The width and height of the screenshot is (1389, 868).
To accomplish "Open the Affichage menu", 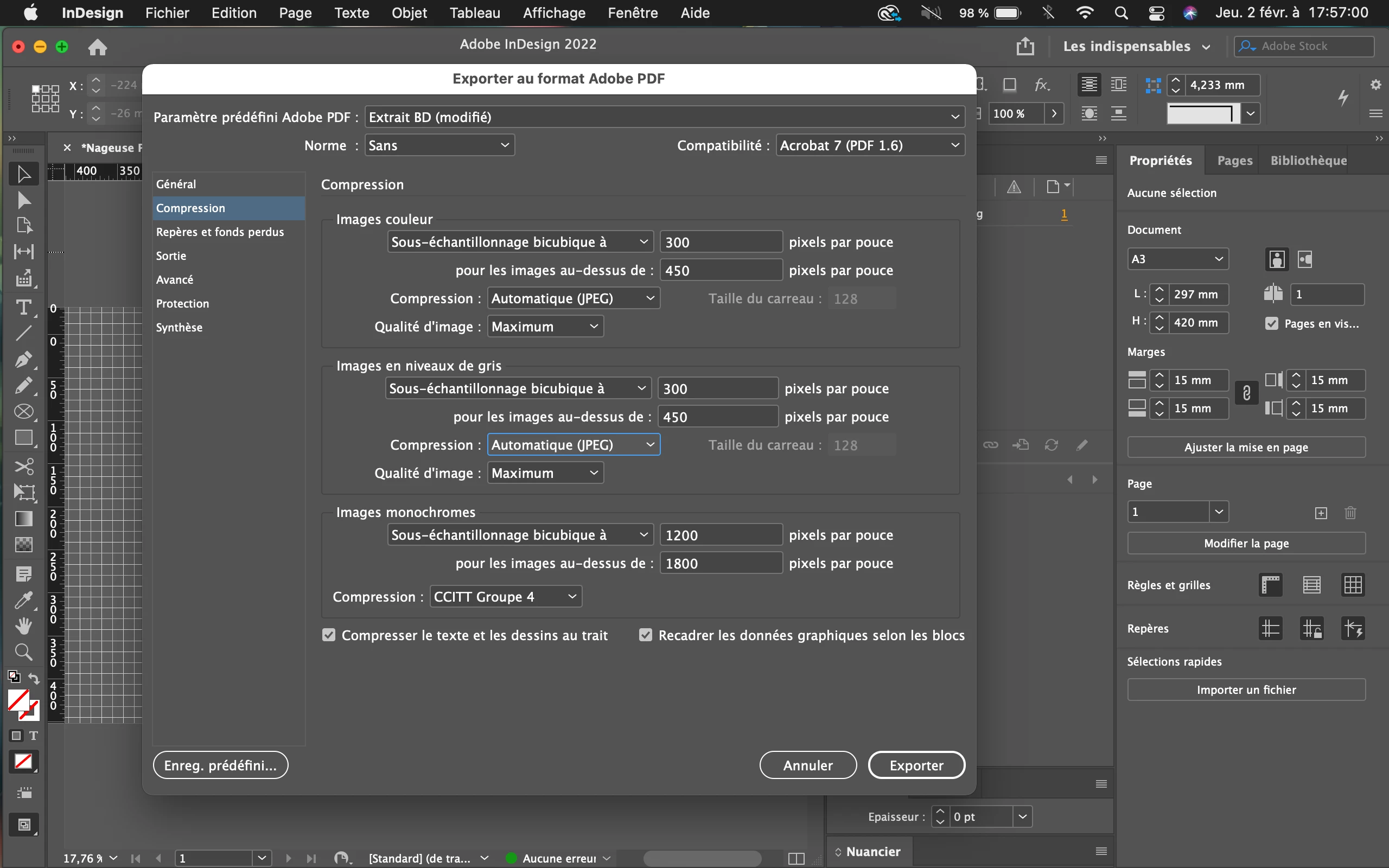I will [x=554, y=12].
